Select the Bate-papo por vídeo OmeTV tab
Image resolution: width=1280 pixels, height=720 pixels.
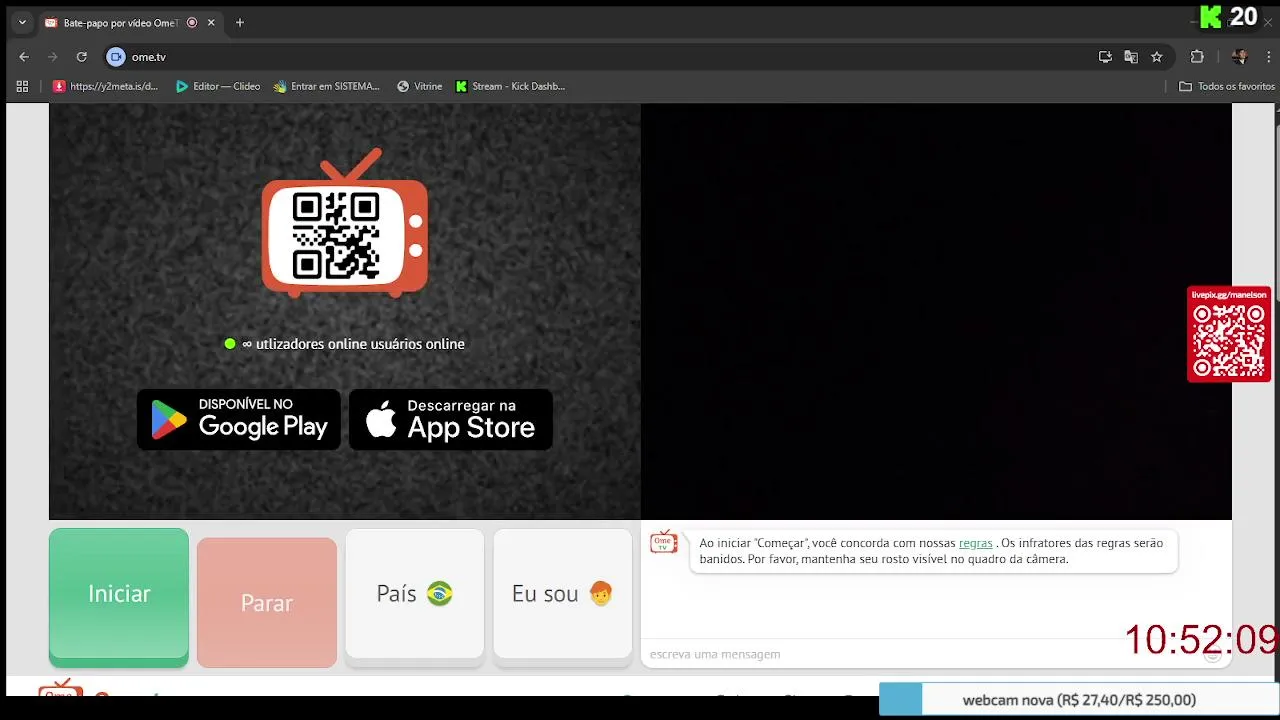pyautogui.click(x=130, y=22)
